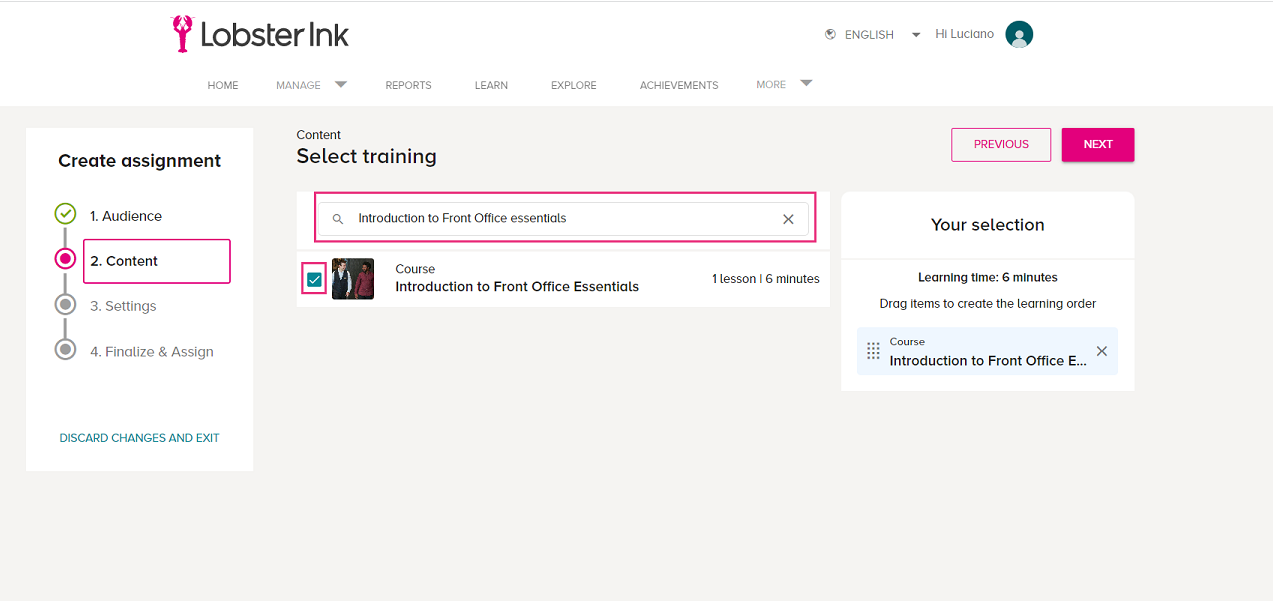Click the course thumbnail image

coord(353,279)
